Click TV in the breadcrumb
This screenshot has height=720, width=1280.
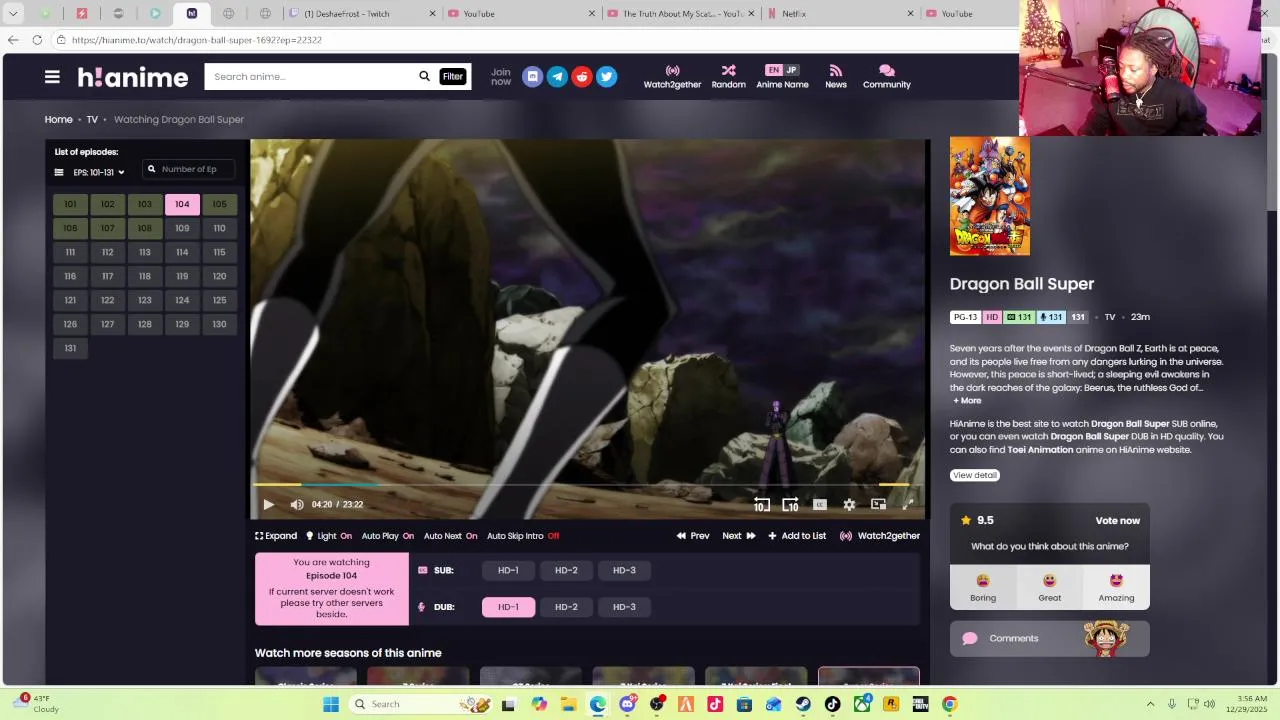click(x=92, y=119)
